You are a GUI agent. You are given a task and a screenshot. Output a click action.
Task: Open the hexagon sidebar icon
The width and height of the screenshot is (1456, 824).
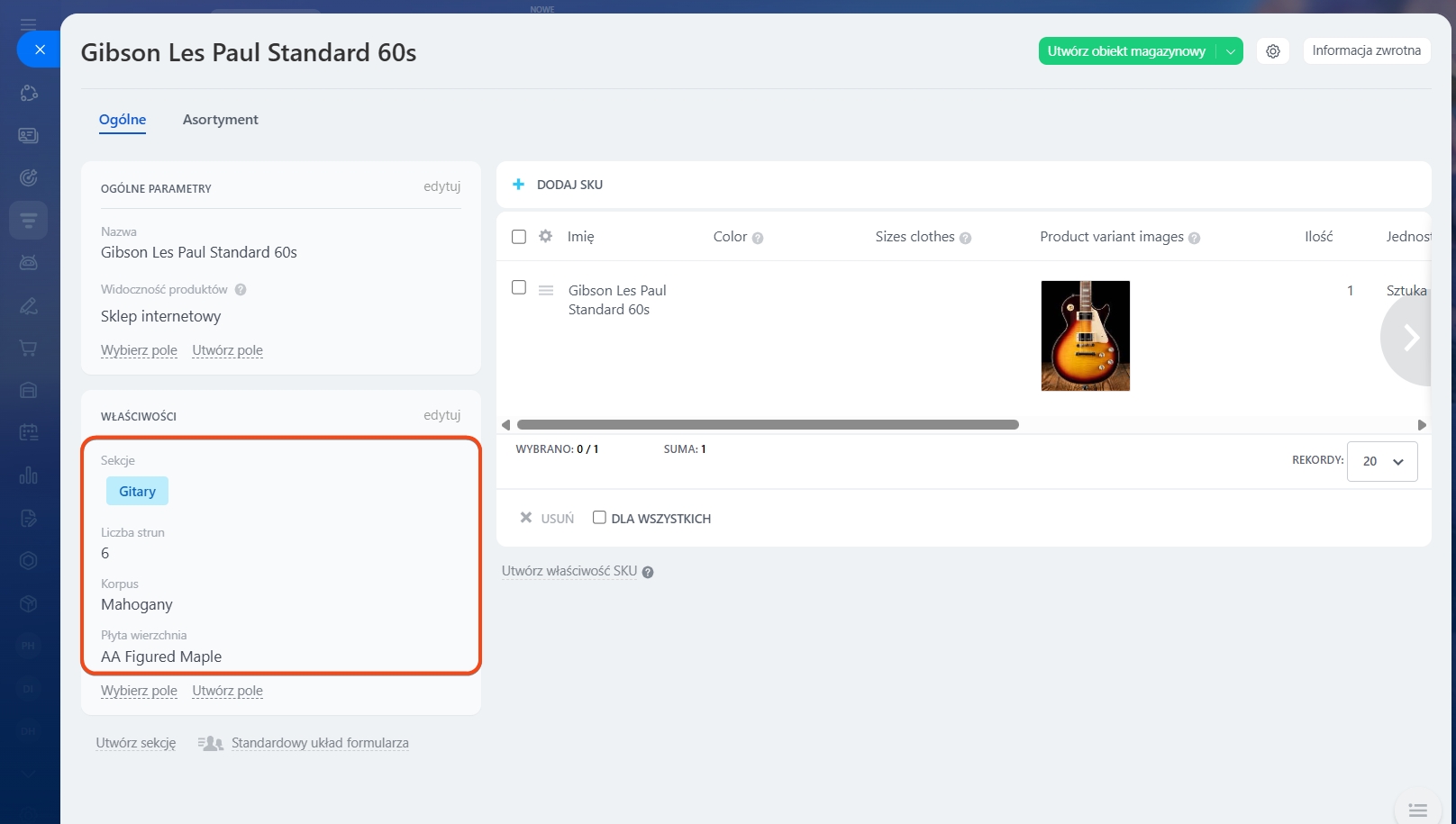(29, 560)
